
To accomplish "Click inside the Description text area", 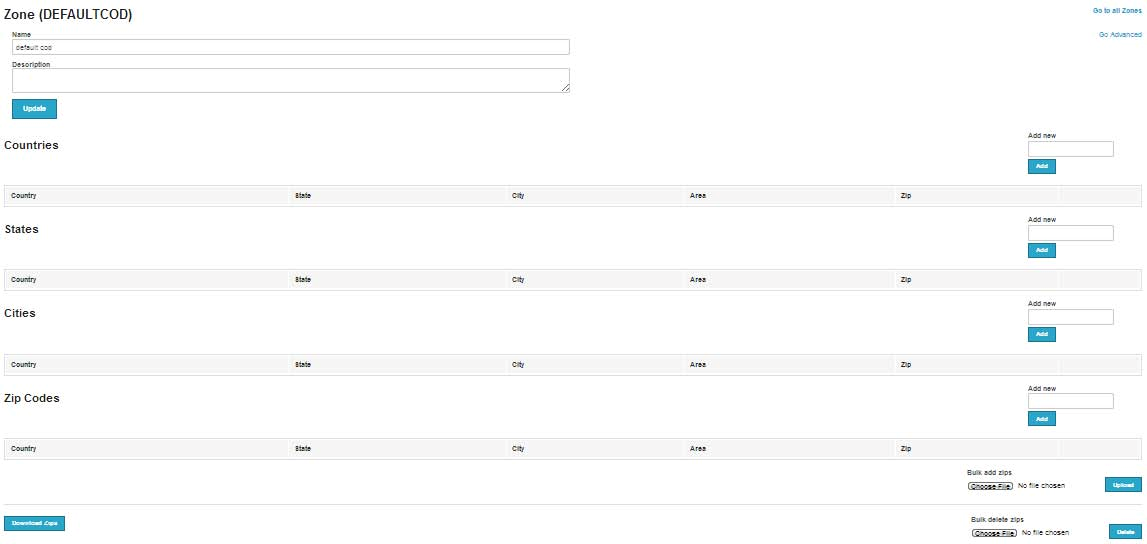I will (290, 80).
